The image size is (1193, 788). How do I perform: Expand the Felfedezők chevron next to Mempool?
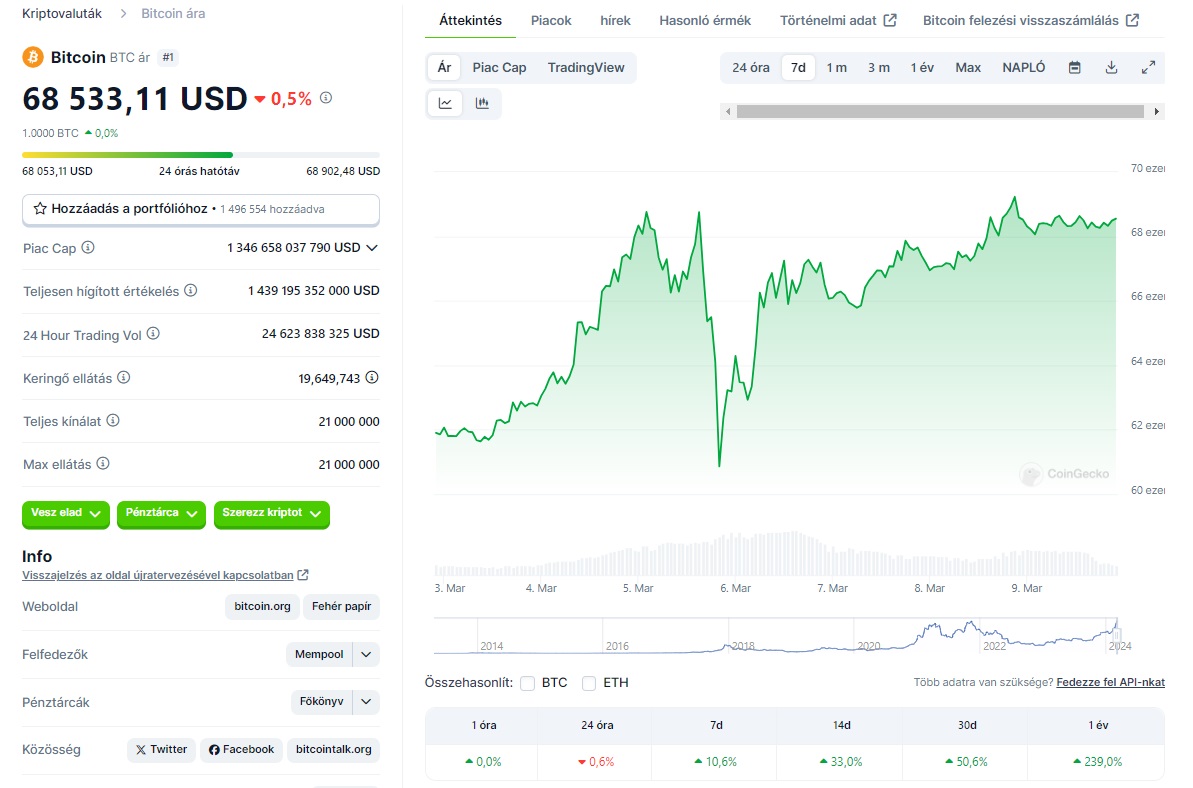click(366, 654)
